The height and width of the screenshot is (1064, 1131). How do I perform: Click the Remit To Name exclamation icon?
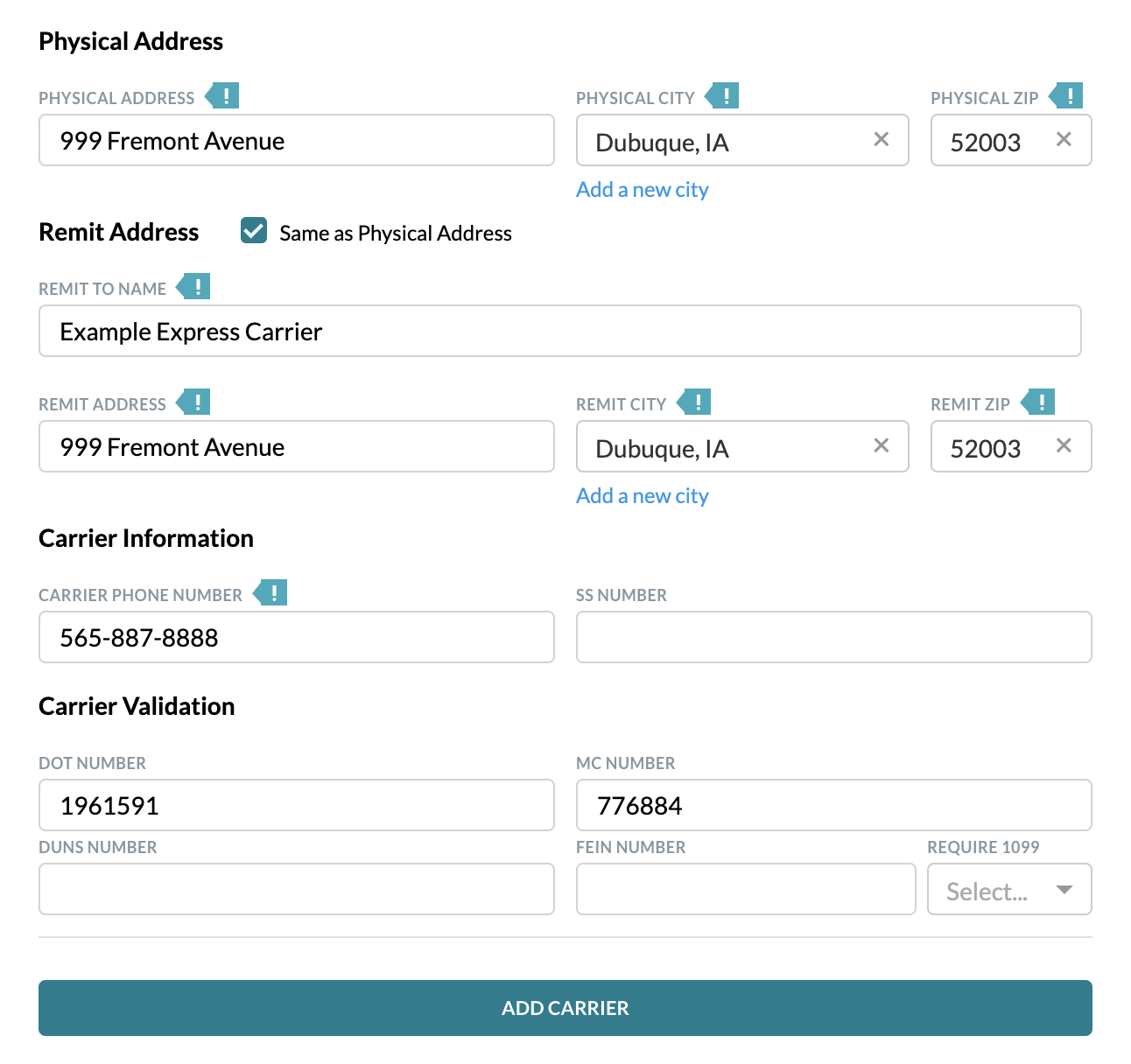[x=193, y=286]
